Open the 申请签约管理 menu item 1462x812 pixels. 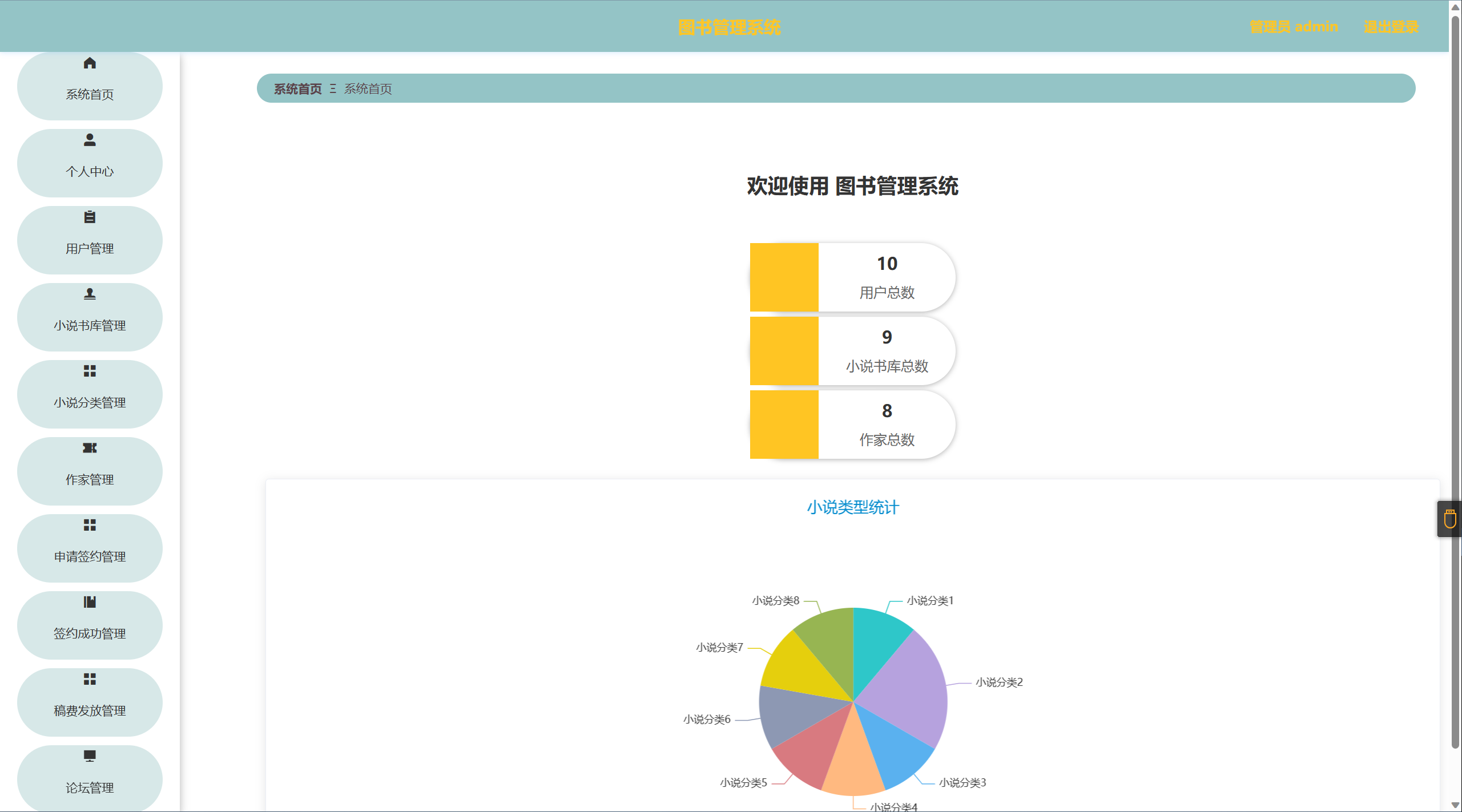(90, 556)
